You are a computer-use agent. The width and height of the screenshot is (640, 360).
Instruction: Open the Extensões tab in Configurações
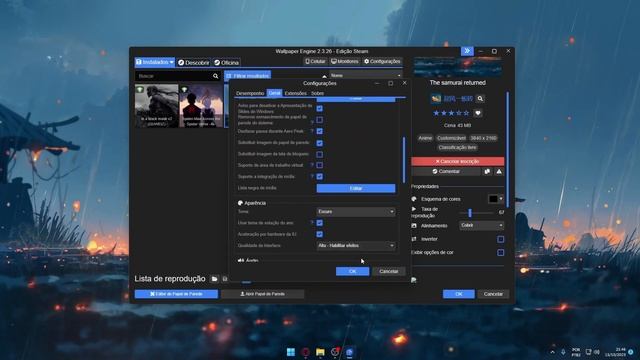click(296, 93)
